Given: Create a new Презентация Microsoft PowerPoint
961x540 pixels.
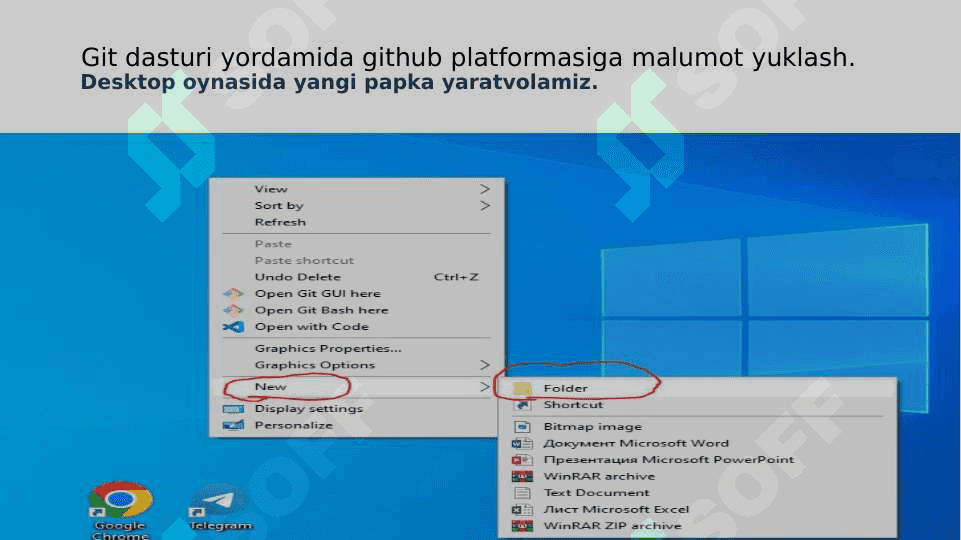Looking at the screenshot, I should pyautogui.click(x=698, y=460).
